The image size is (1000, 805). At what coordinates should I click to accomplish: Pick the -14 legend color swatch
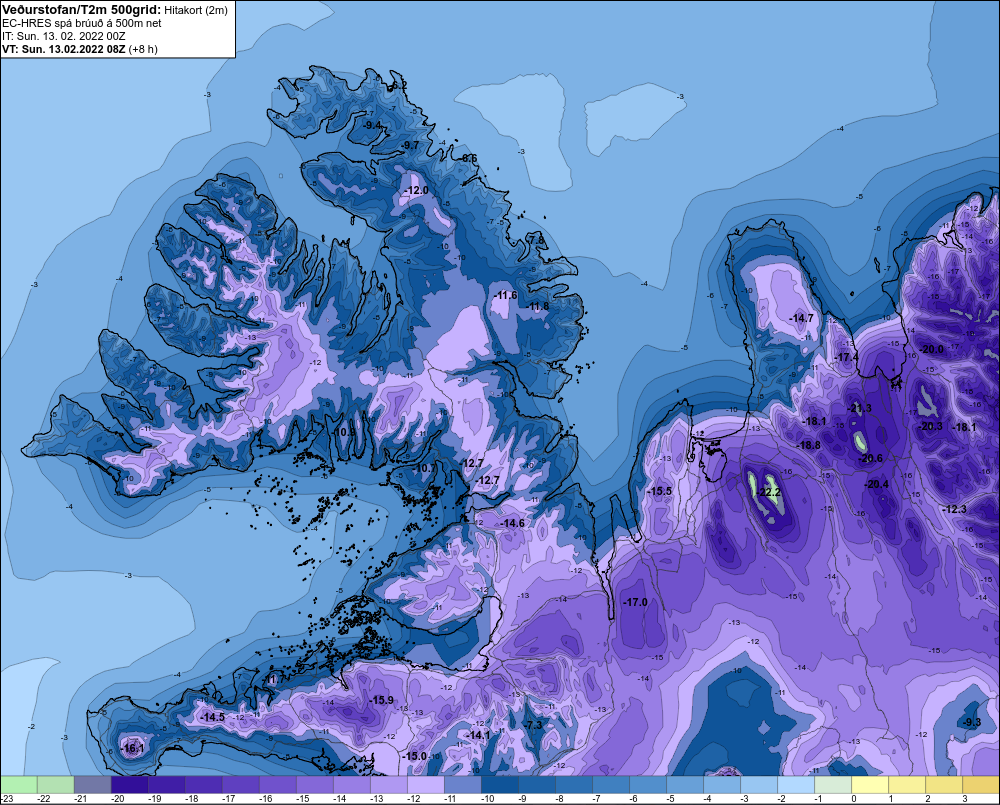pyautogui.click(x=352, y=784)
